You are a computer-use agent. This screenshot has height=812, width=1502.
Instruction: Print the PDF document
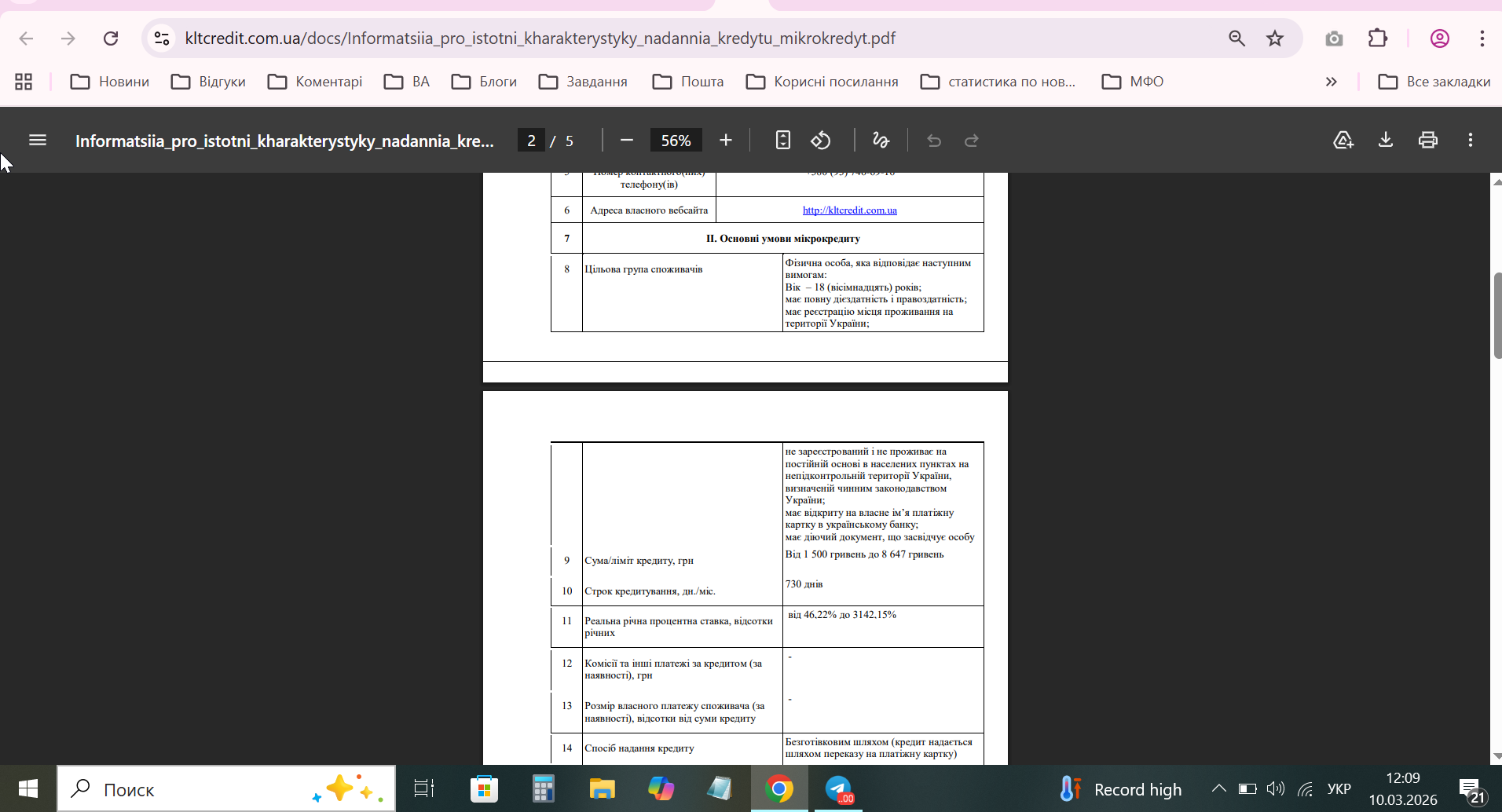1428,141
